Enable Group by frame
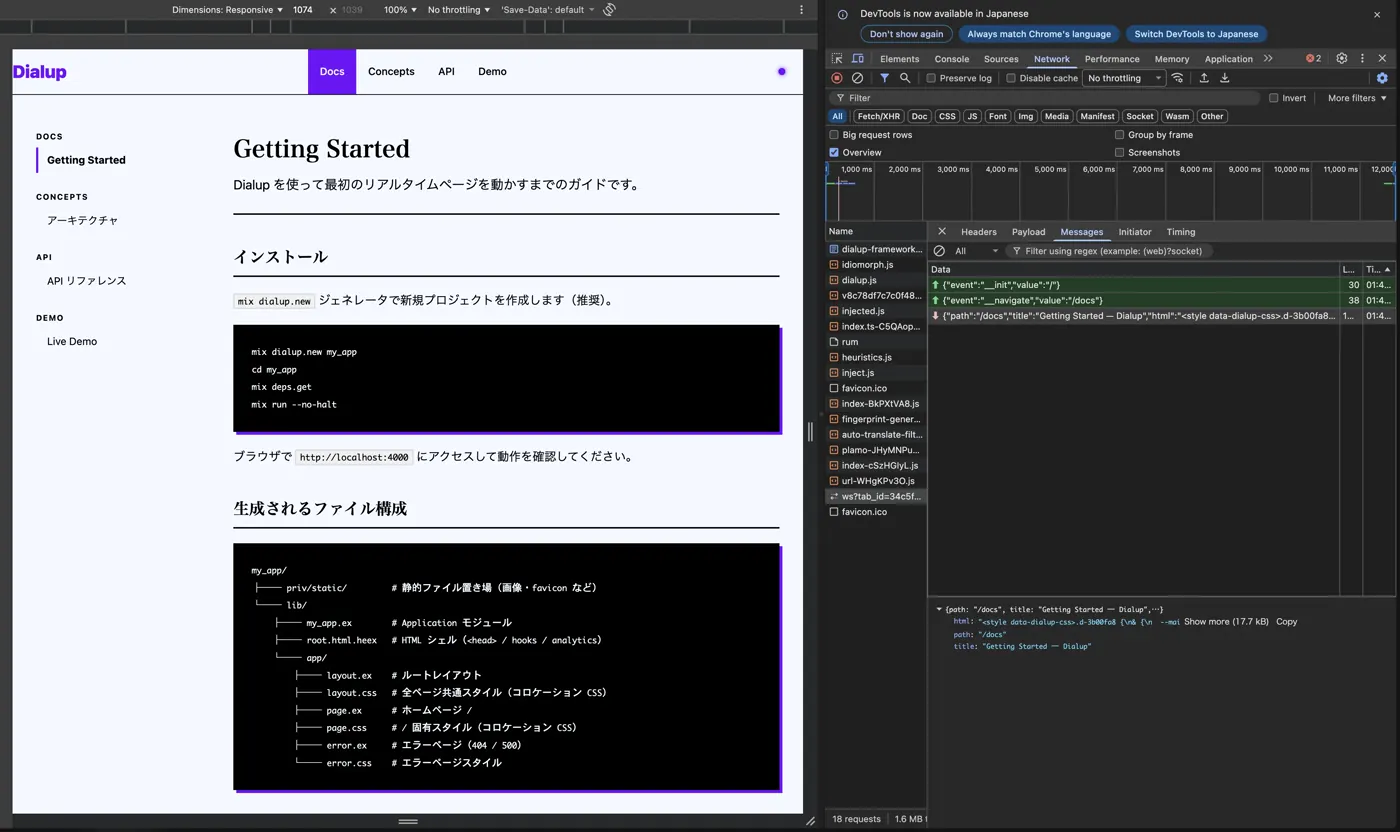The image size is (1400, 832). (x=1120, y=135)
